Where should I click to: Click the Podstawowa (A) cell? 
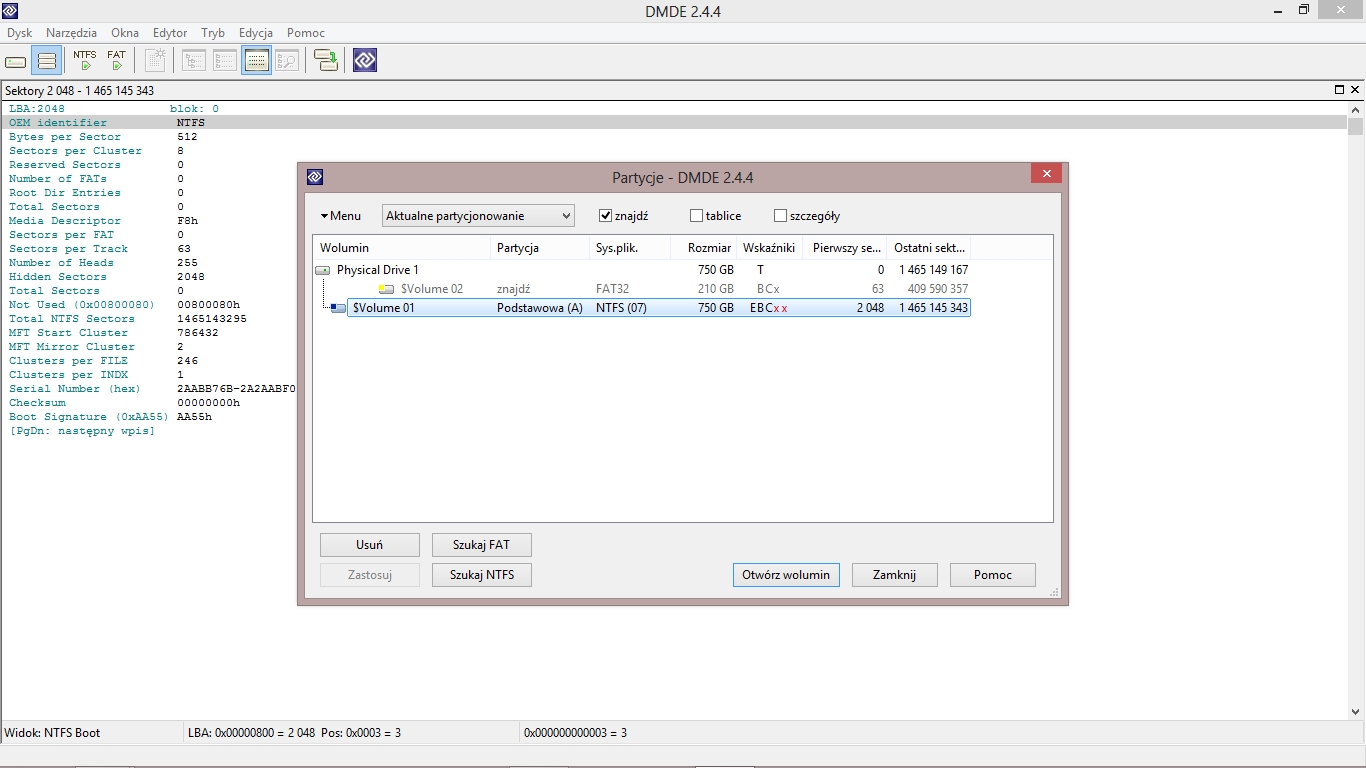(x=540, y=308)
